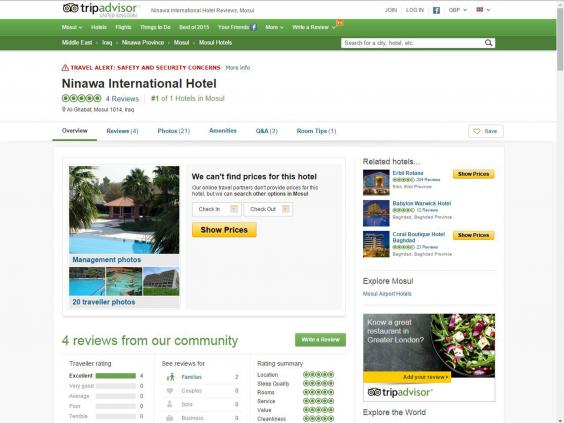Open Things to Do menu item
Viewport: 564px width, 423px height.
(x=155, y=27)
